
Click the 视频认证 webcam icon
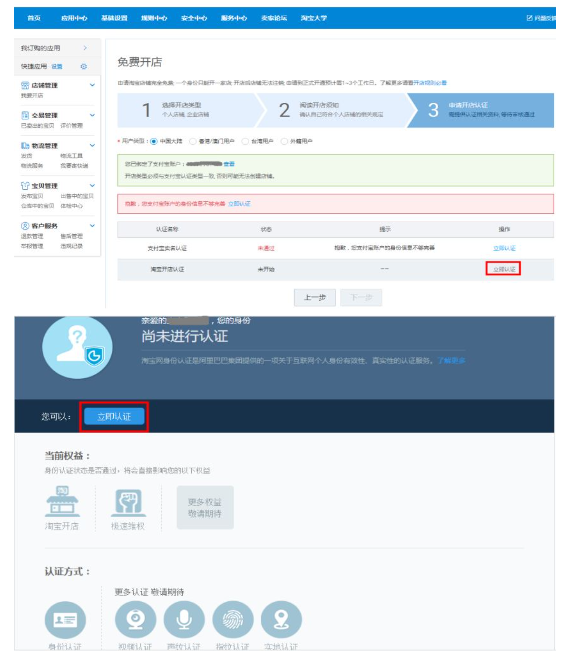135,620
